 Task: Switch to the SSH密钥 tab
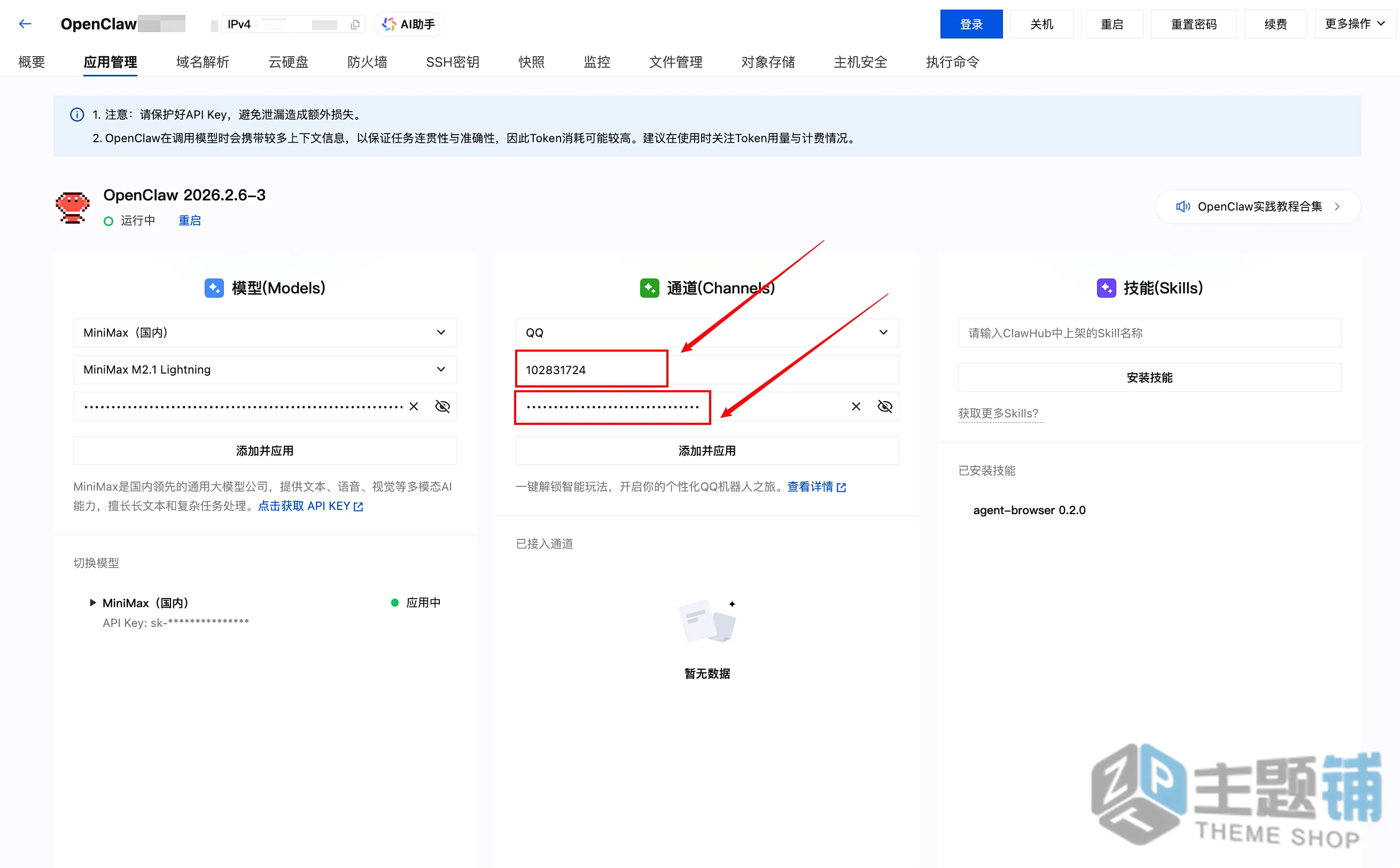point(453,62)
